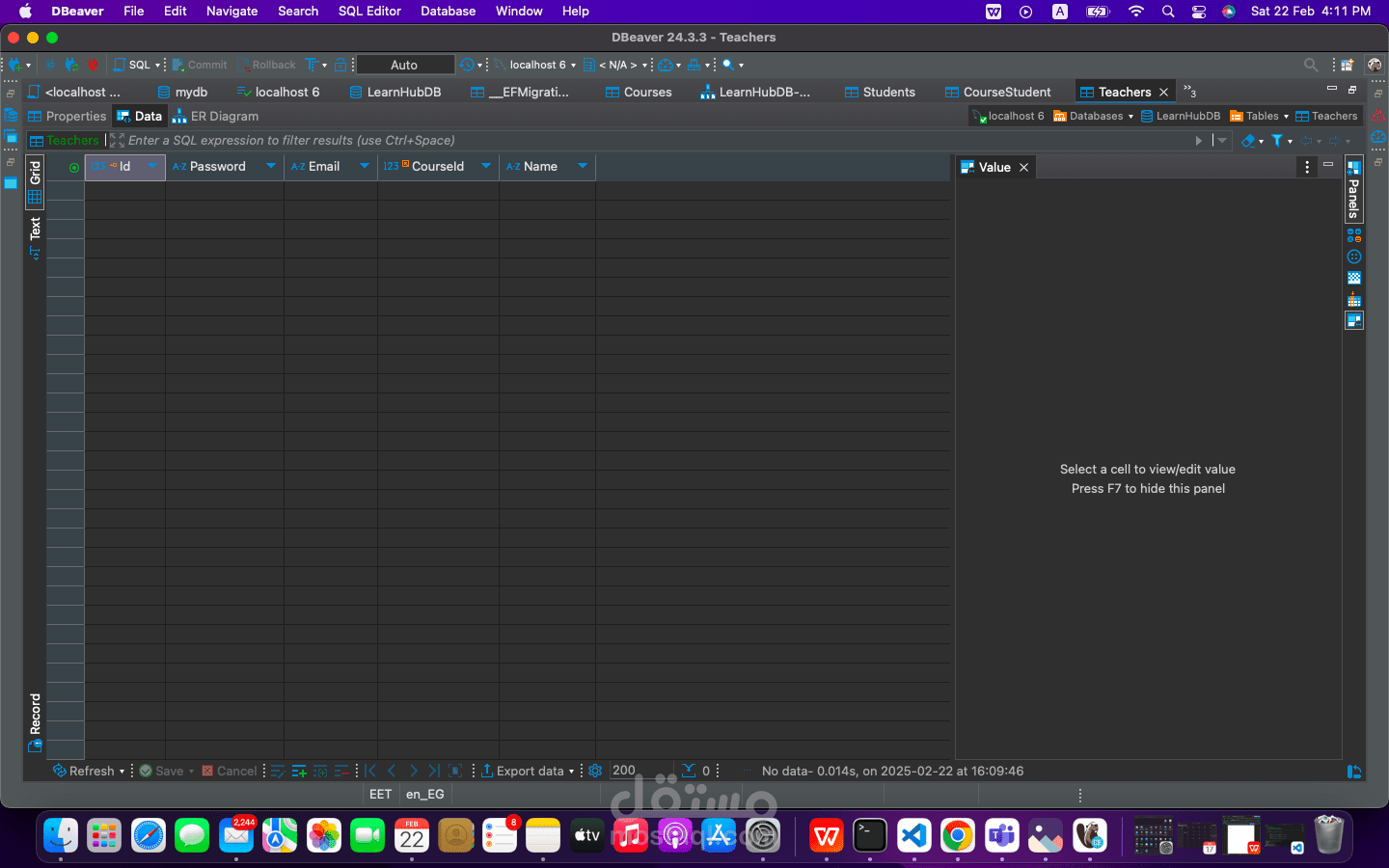This screenshot has height=868, width=1389.
Task: Open the Database menu
Action: point(448,11)
